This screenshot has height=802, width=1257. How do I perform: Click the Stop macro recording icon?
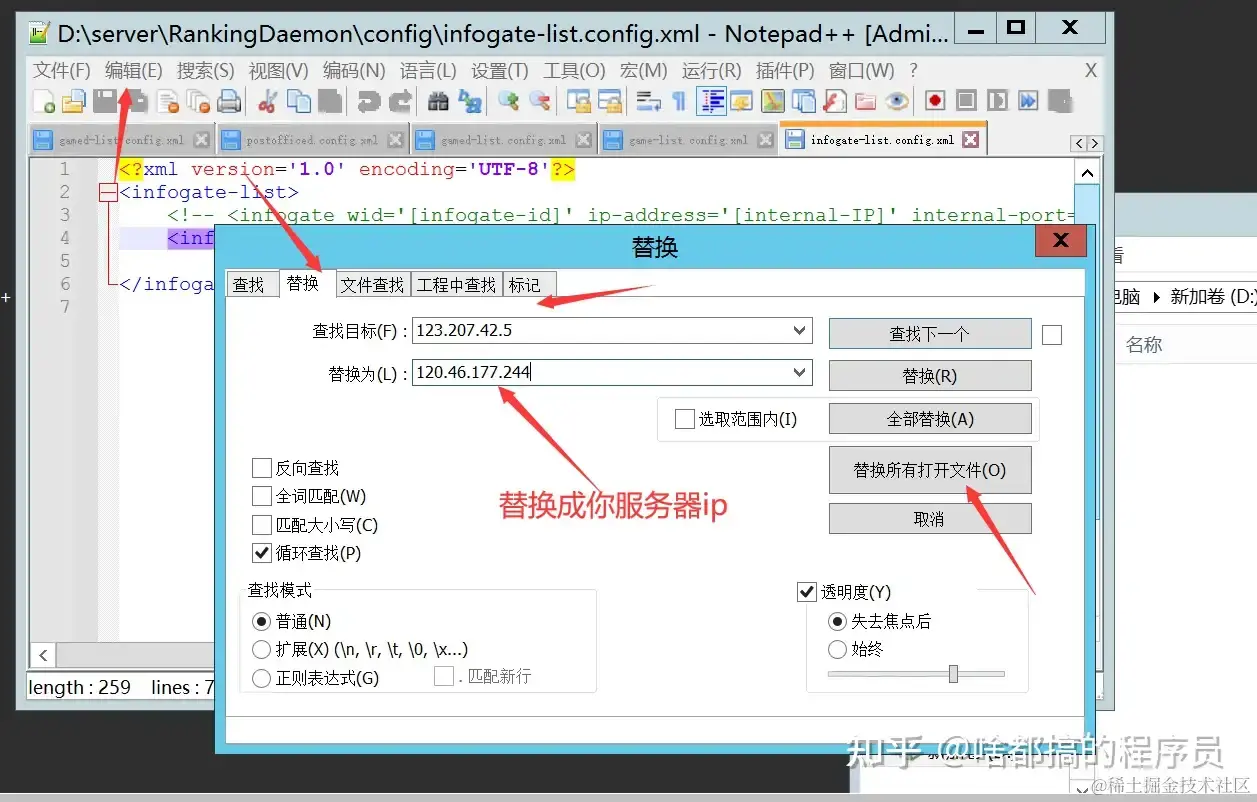tap(966, 101)
